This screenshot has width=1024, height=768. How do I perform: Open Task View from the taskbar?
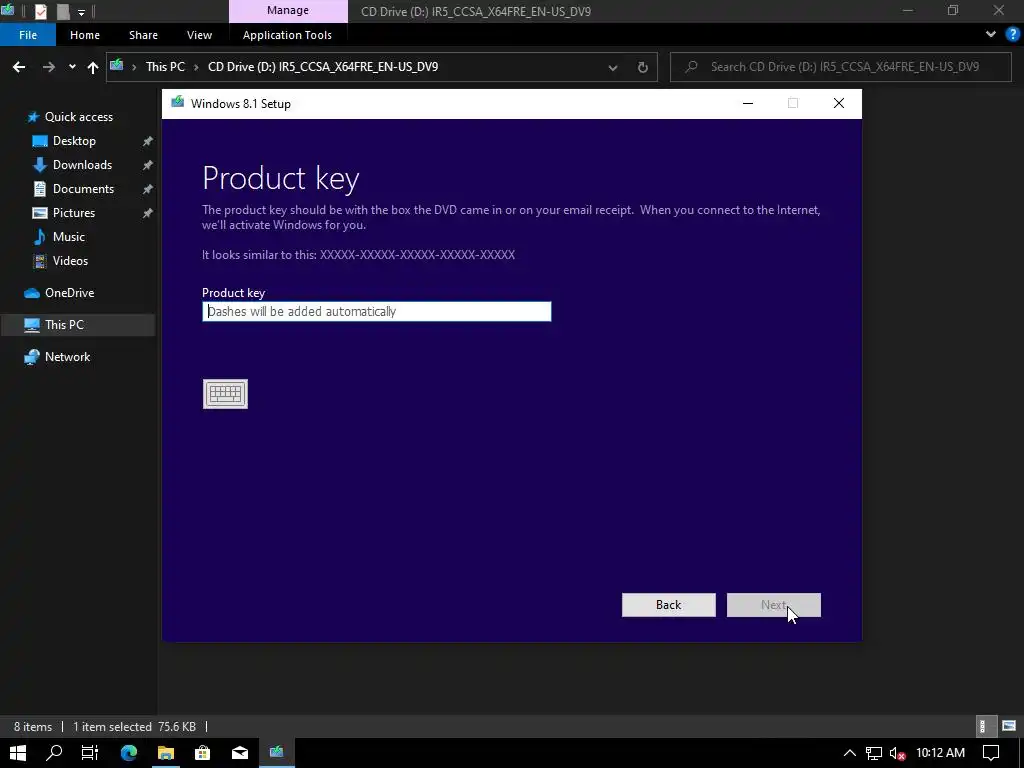pos(90,753)
